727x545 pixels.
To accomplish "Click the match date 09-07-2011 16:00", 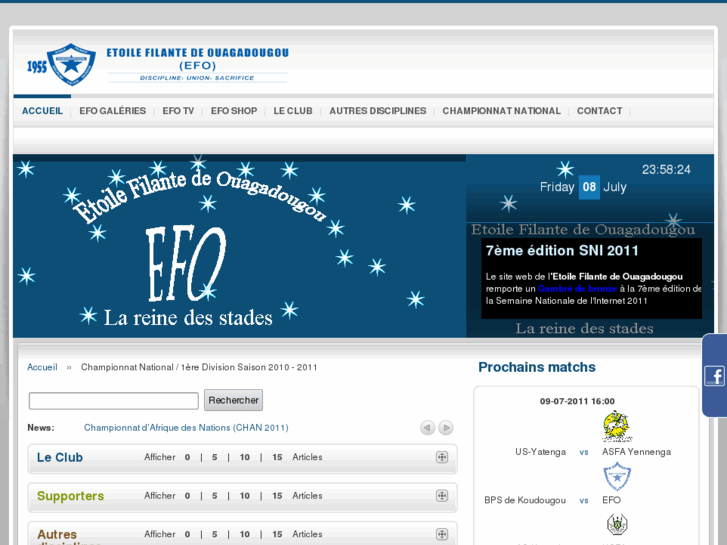I will pyautogui.click(x=577, y=401).
